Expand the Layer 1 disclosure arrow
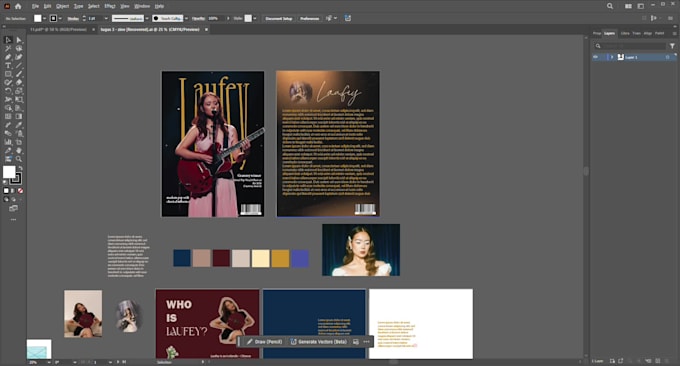This screenshot has height=366, width=680. [x=612, y=57]
